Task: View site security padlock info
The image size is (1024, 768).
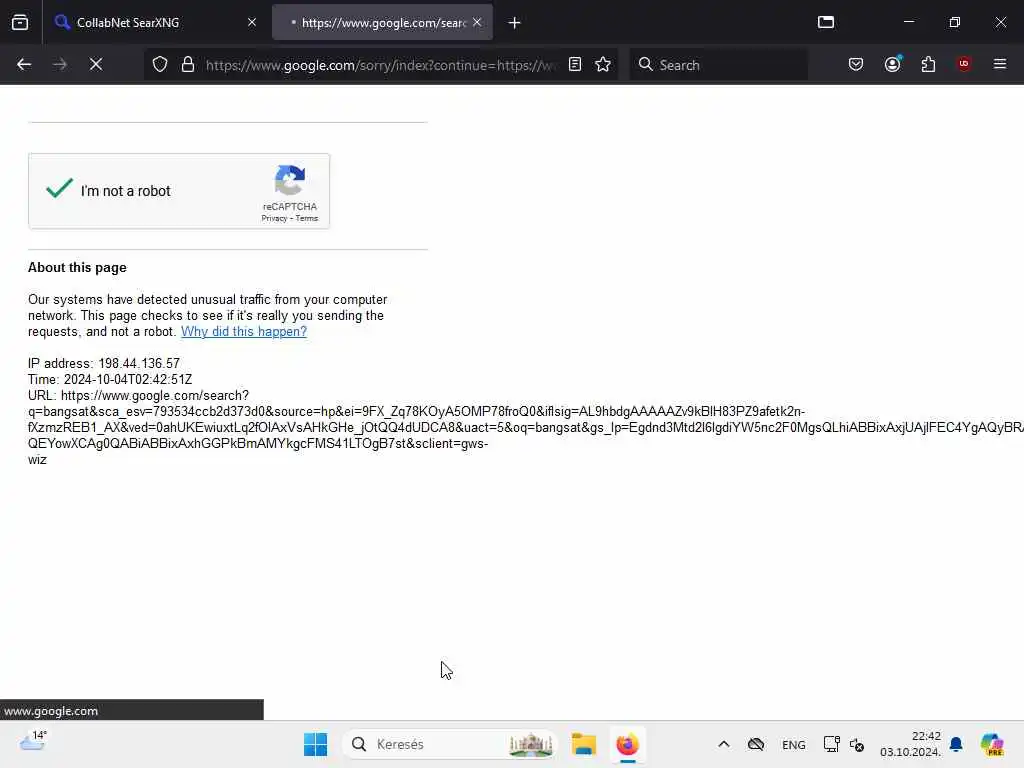Action: tap(188, 64)
